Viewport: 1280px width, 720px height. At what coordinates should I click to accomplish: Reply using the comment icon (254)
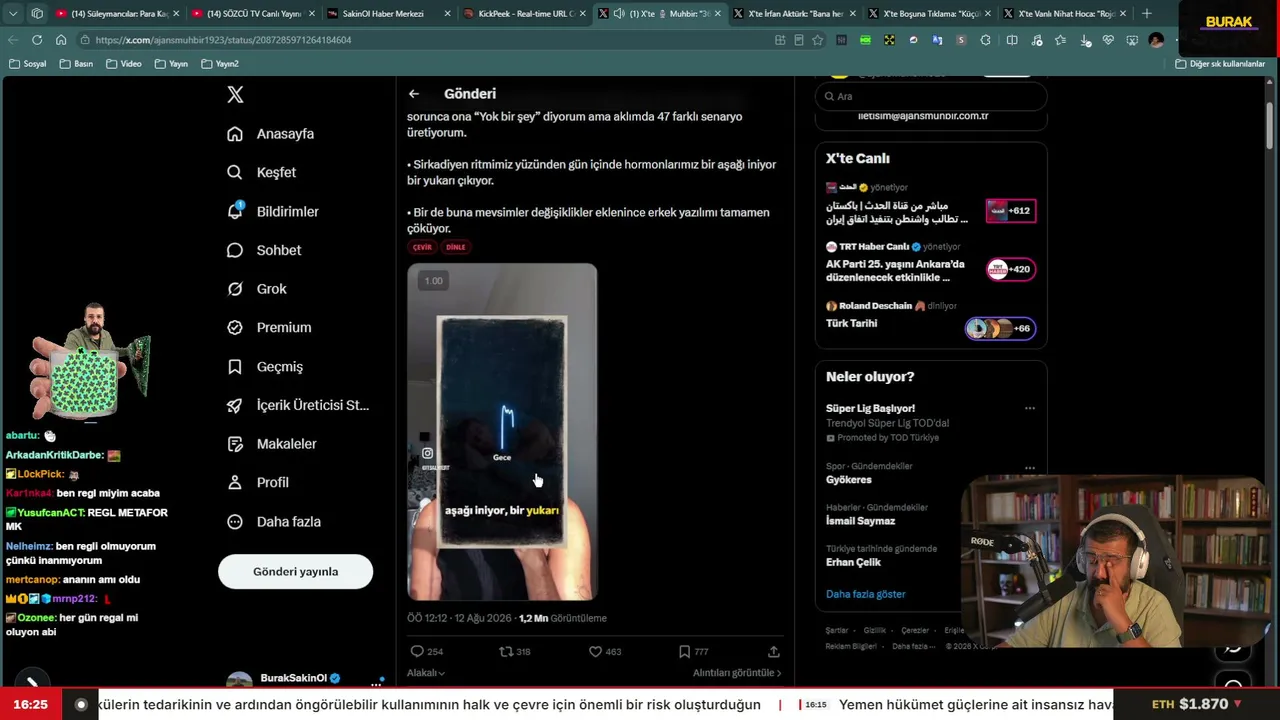418,651
